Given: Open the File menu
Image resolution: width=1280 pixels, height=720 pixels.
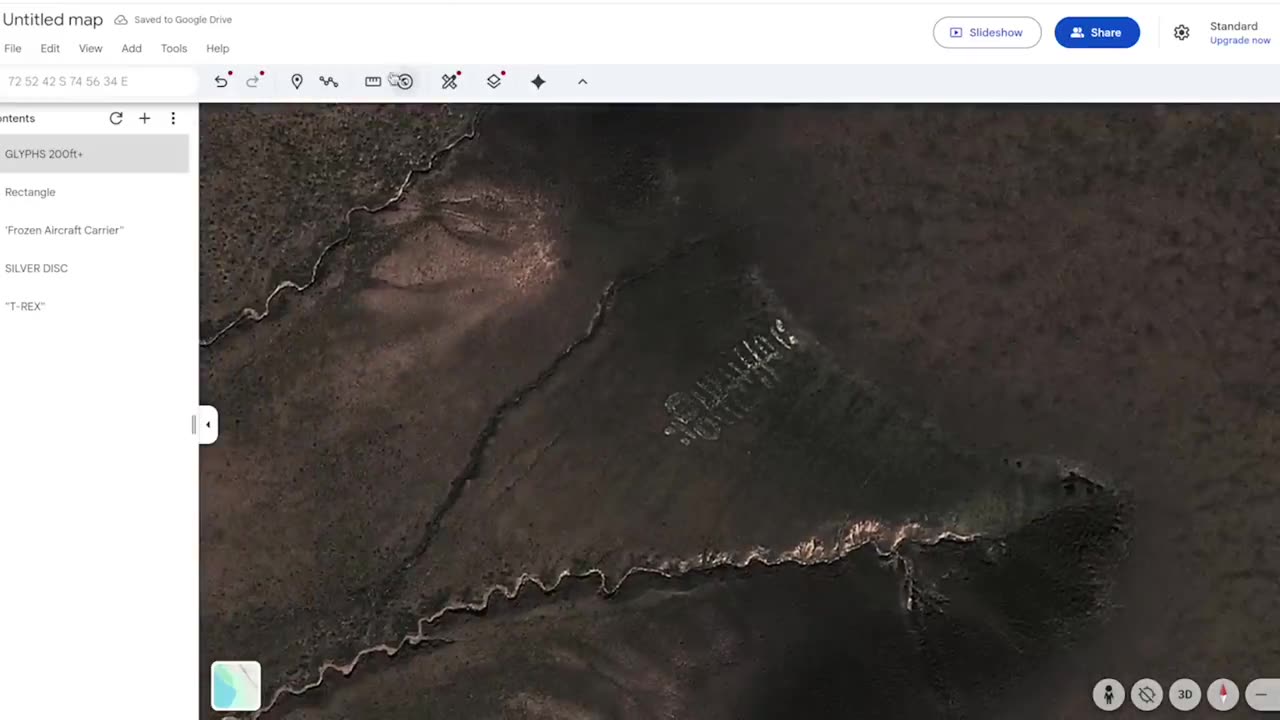Looking at the screenshot, I should [13, 48].
